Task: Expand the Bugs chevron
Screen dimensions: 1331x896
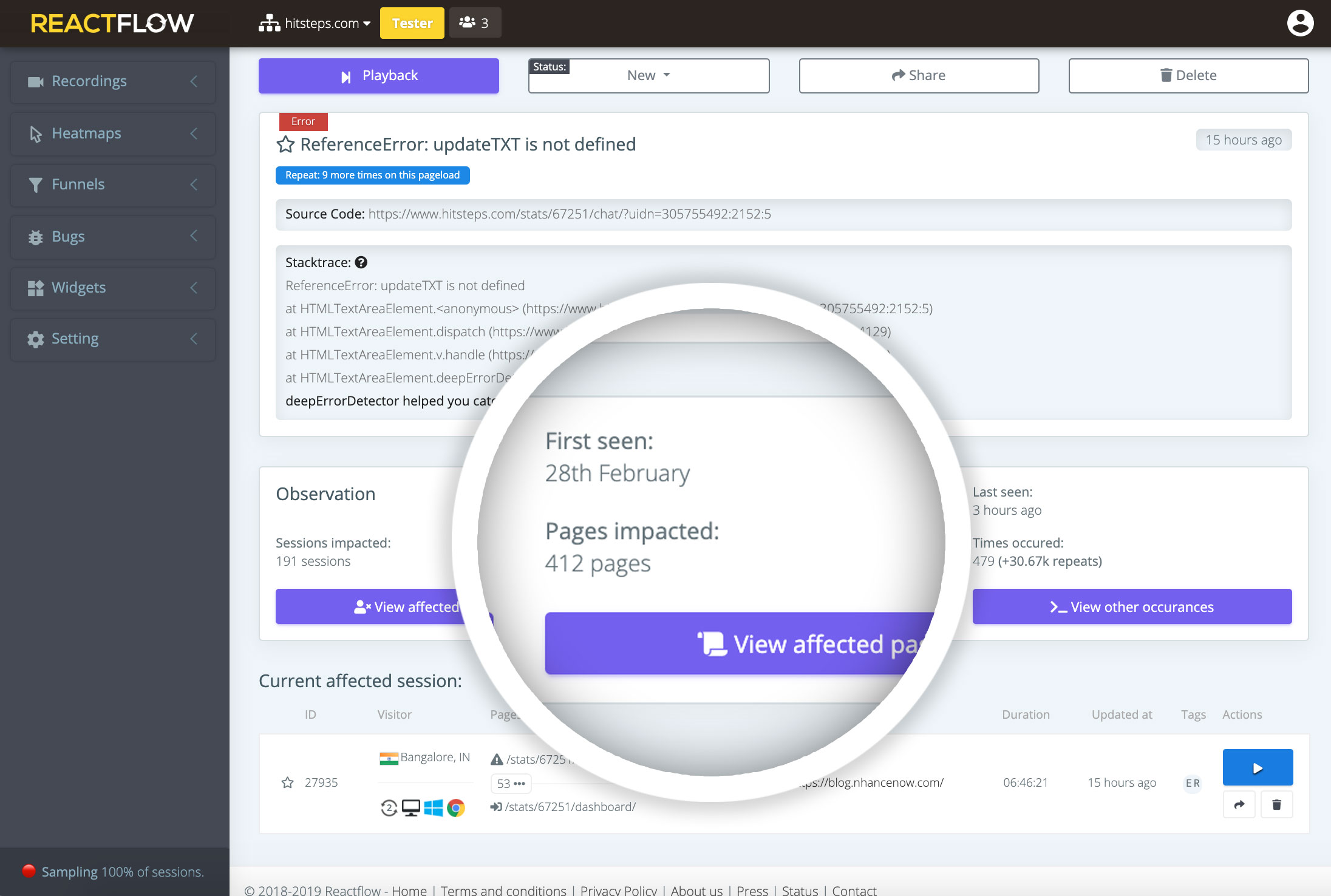Action: (194, 236)
